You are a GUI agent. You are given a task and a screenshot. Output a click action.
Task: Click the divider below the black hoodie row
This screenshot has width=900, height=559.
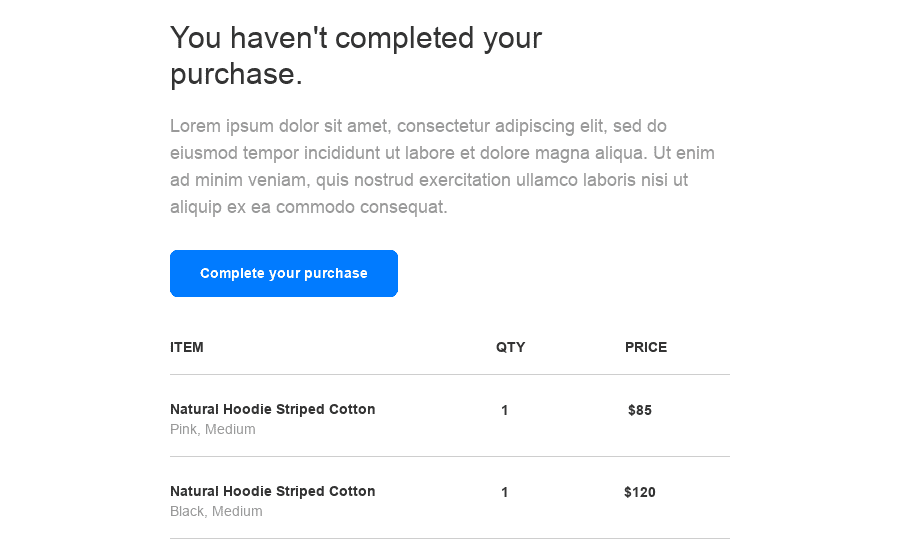[x=450, y=539]
